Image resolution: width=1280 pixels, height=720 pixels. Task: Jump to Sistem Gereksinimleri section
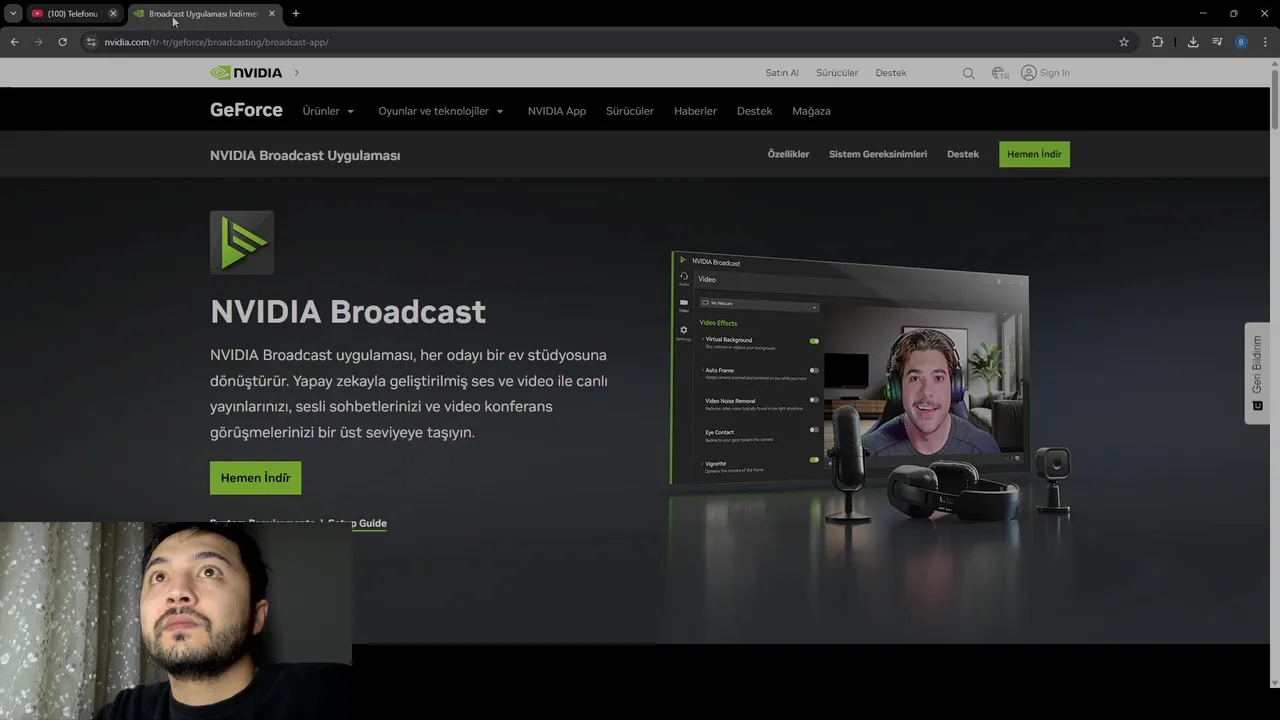[x=878, y=154]
